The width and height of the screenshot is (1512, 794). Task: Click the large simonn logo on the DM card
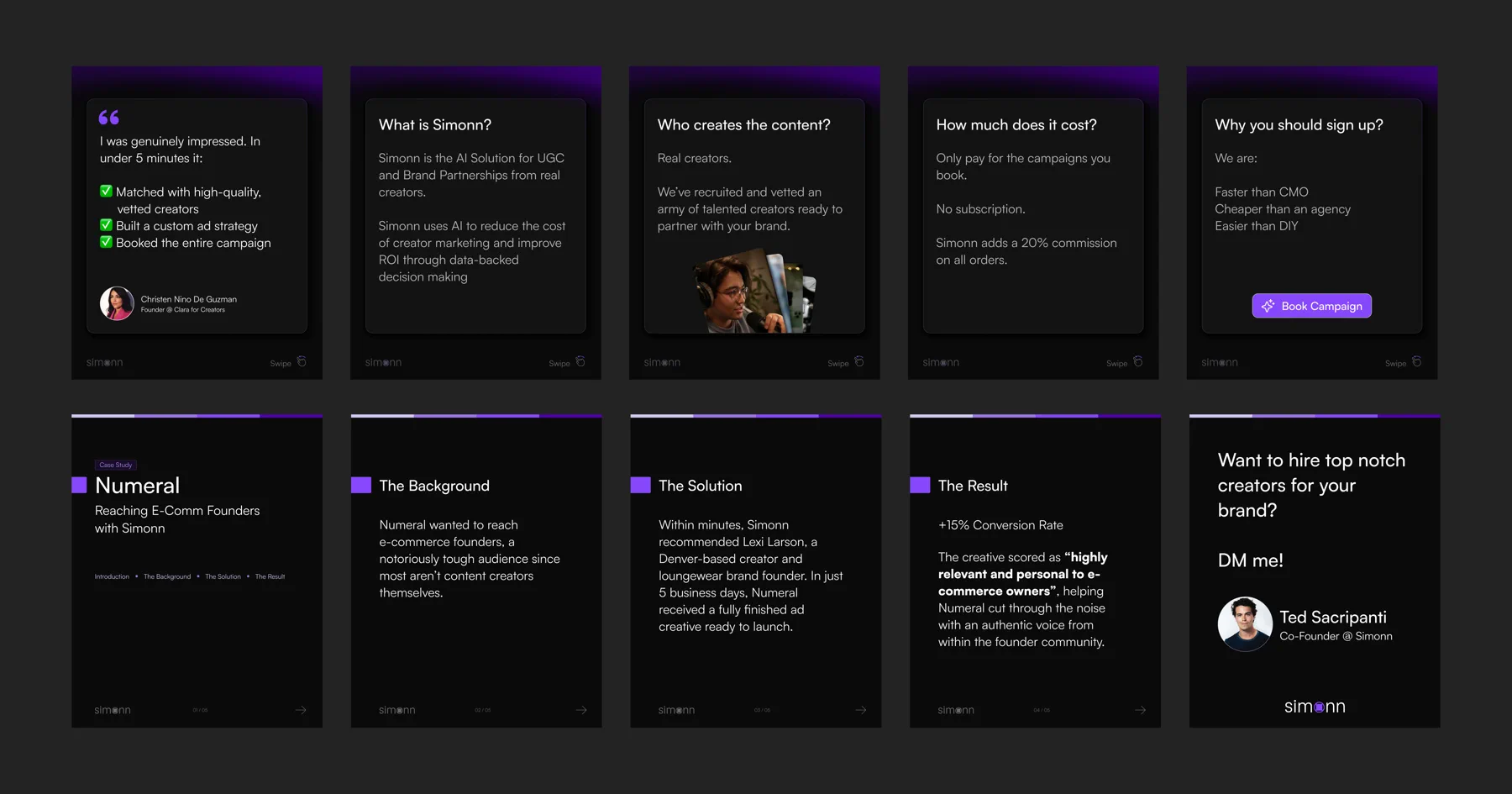click(x=1315, y=707)
